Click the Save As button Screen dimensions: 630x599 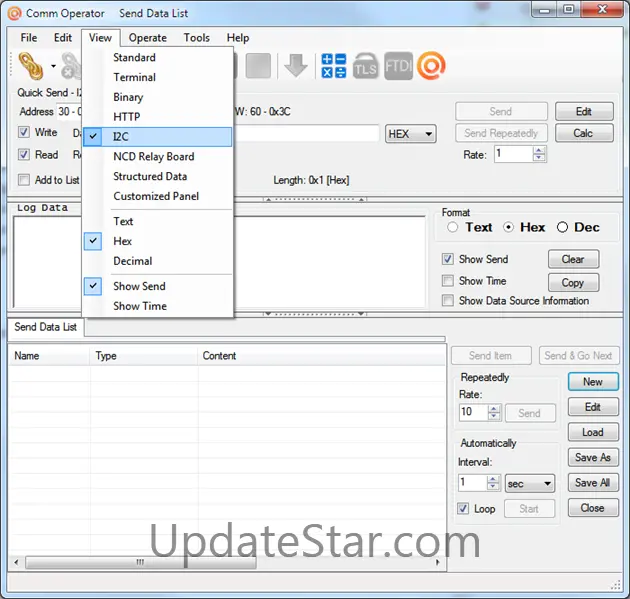point(592,457)
